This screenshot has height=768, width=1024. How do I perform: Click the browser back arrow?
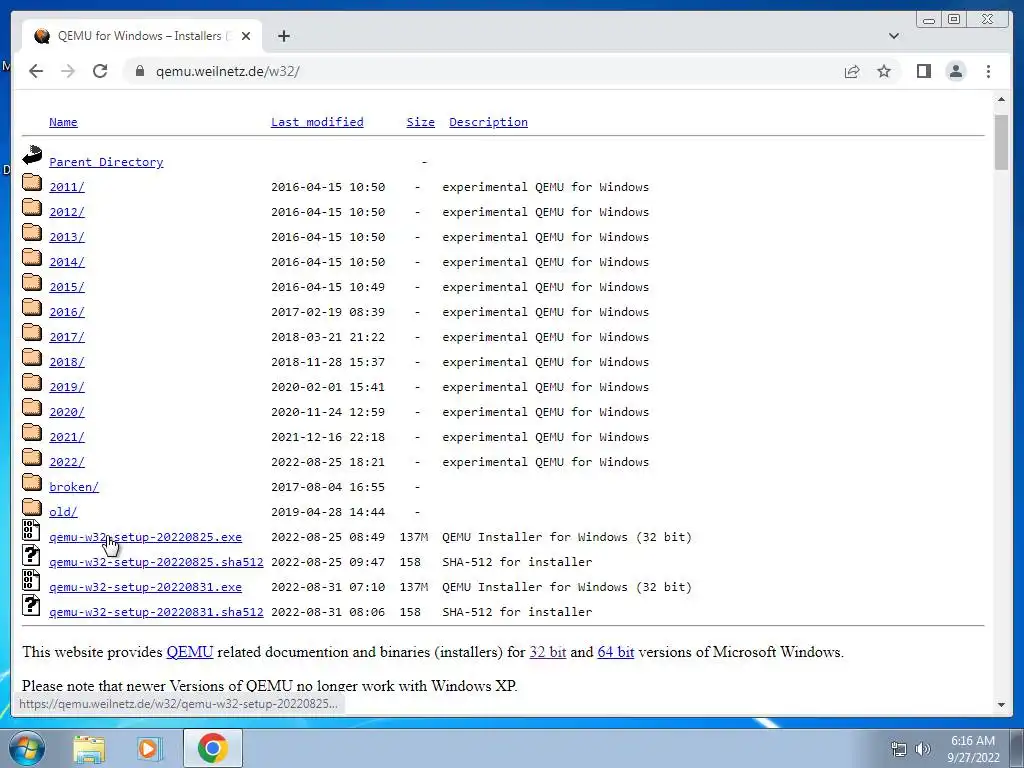36,71
